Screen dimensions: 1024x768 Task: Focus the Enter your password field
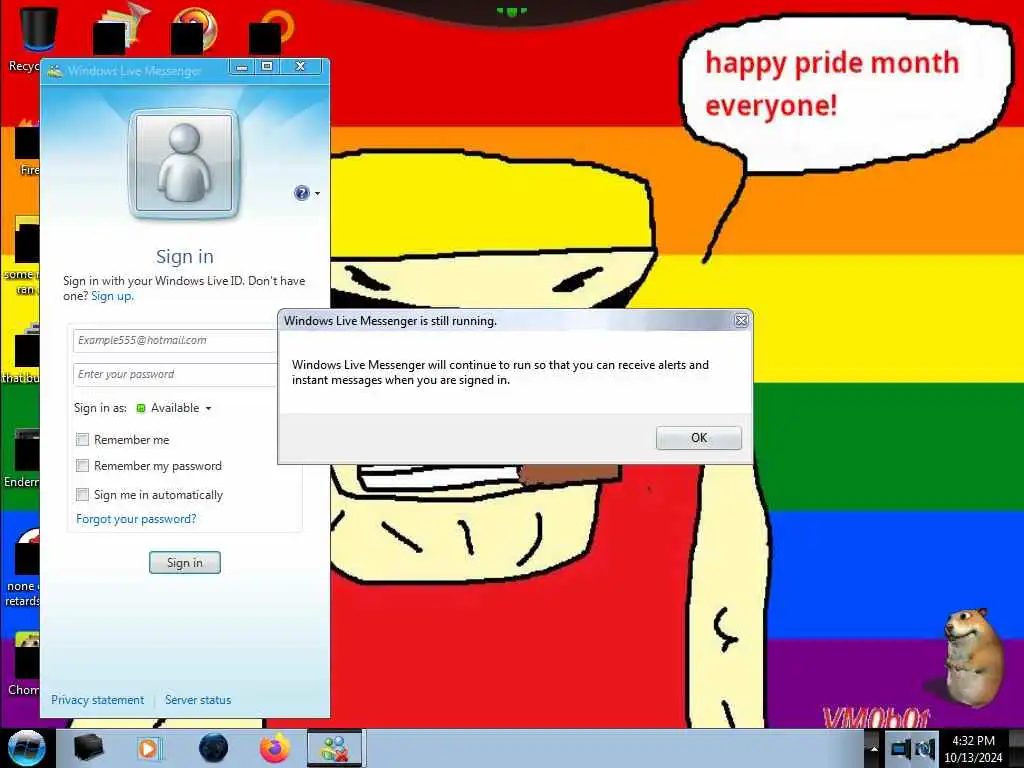(175, 375)
